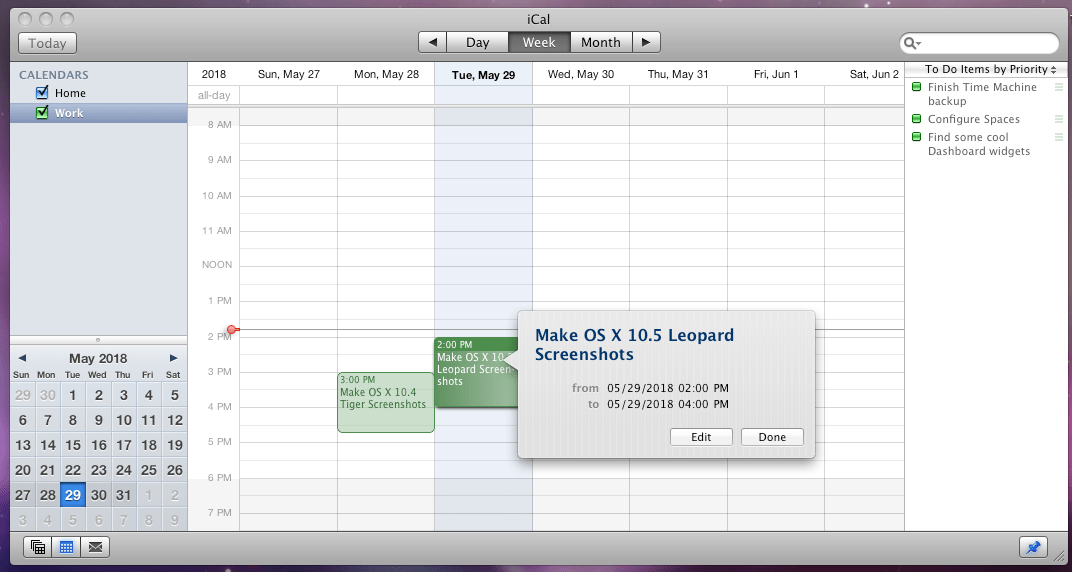Click the pushpin To Do toggle icon
1072x572 pixels.
[x=1033, y=547]
